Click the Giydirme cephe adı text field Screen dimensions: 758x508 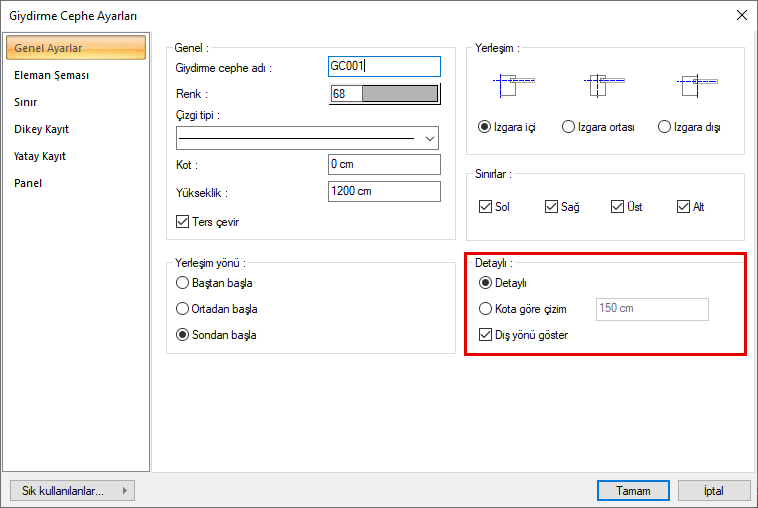[x=384, y=66]
